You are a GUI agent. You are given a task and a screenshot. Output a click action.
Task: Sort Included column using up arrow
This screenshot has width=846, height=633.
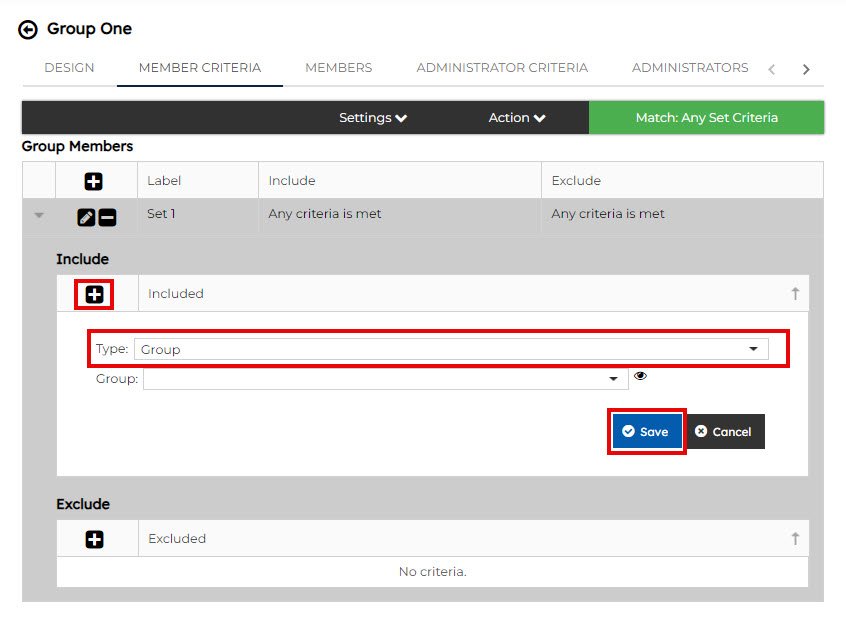795,294
